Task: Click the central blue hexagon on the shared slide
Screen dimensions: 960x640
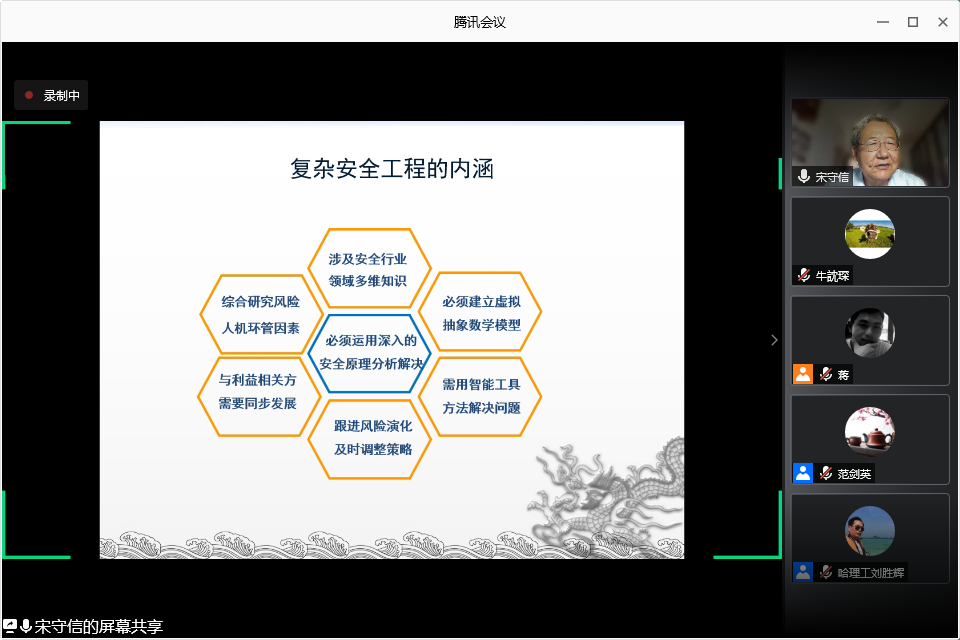Action: point(371,353)
